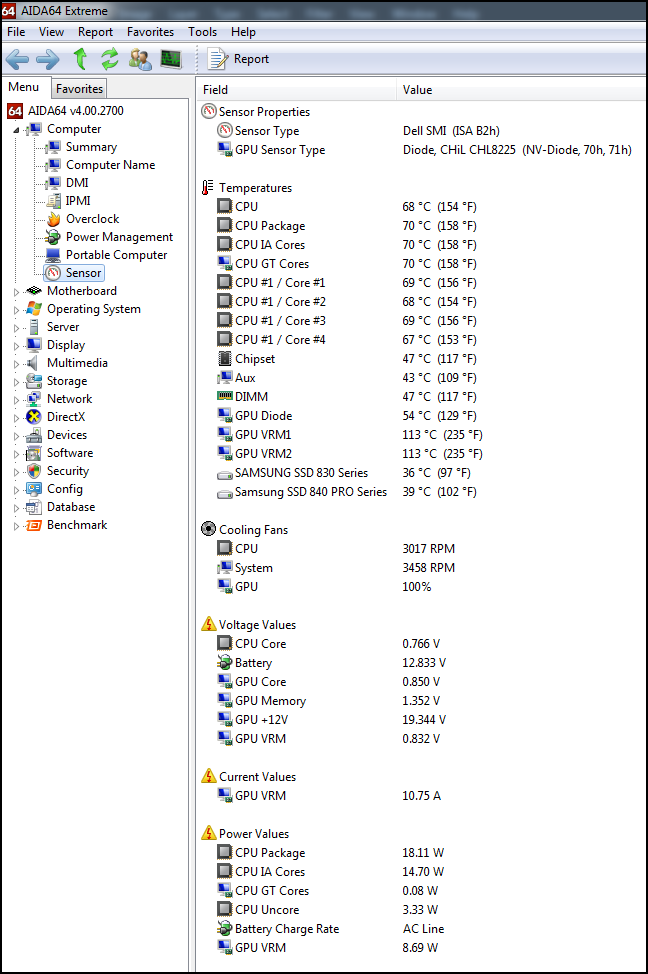Click the System Stability Test monitor icon
The height and width of the screenshot is (974, 648).
(171, 59)
